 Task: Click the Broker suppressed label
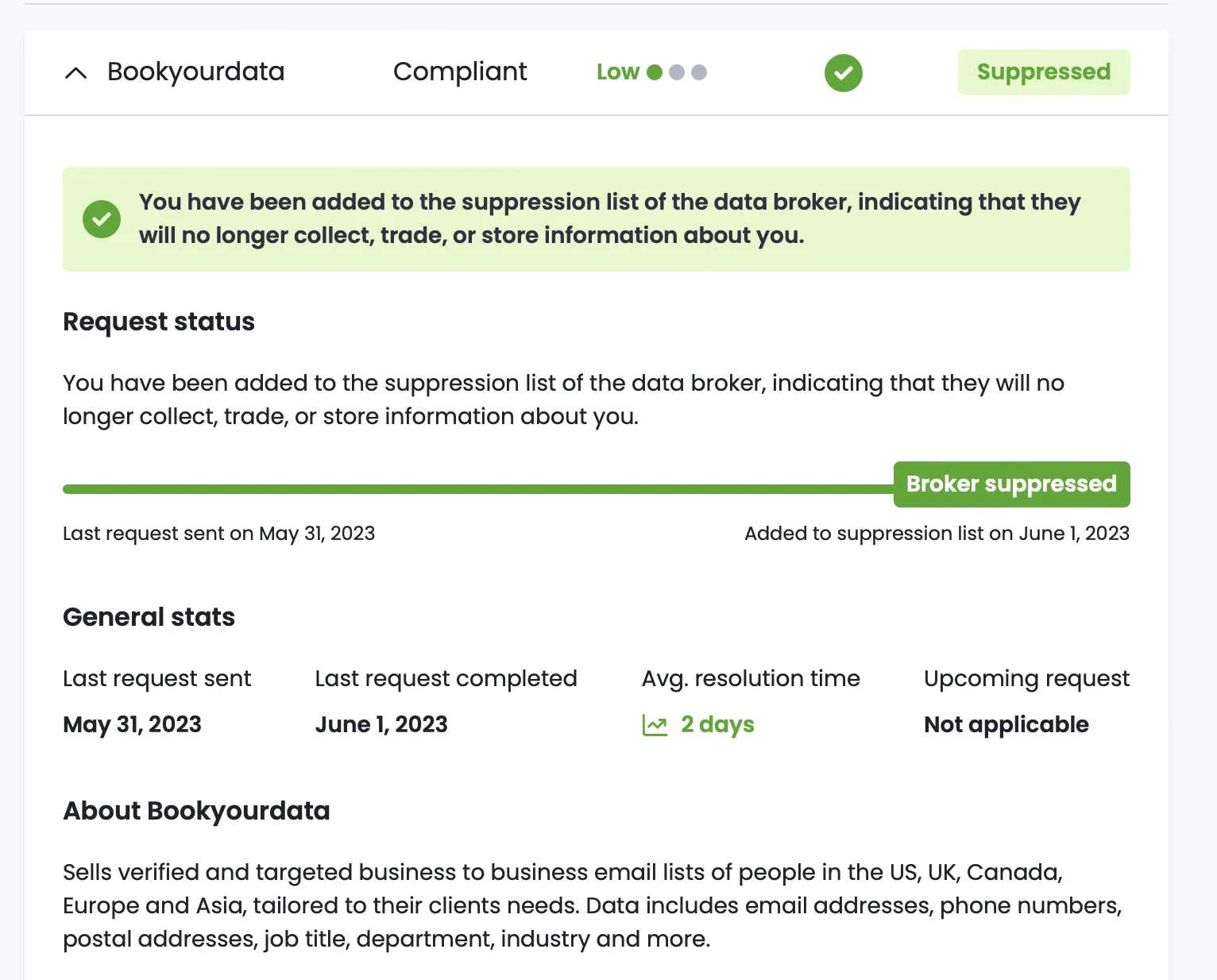pos(1011,484)
